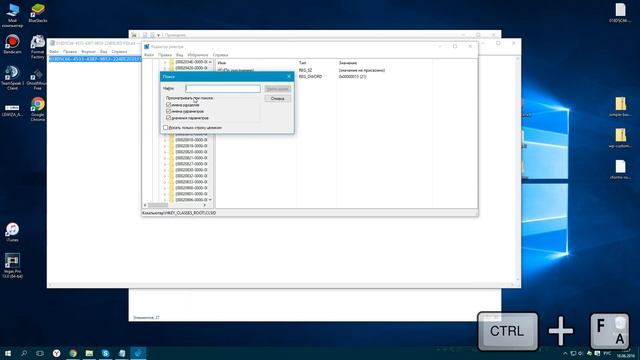Enable Искать только строку целиком

click(x=165, y=128)
